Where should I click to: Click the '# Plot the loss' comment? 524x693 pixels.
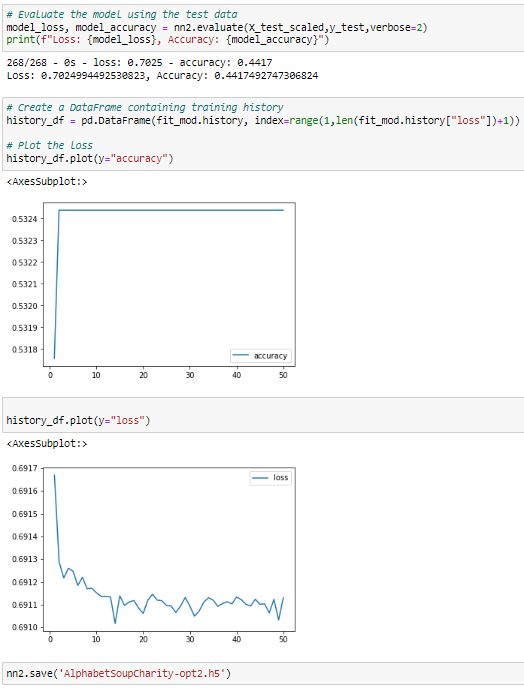49,145
